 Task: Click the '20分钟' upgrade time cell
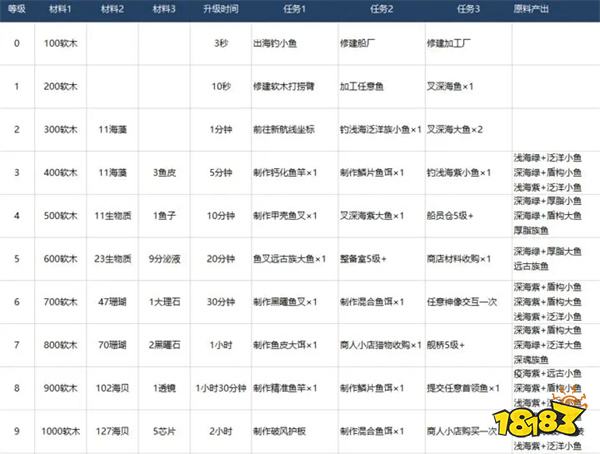click(x=221, y=259)
